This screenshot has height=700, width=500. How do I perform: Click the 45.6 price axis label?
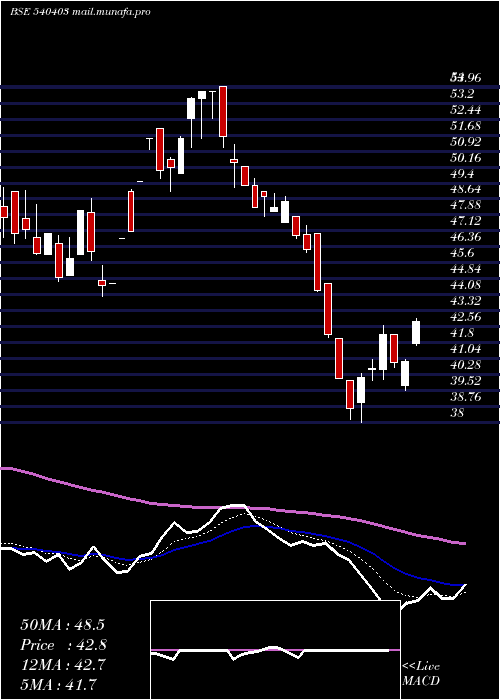(x=461, y=253)
